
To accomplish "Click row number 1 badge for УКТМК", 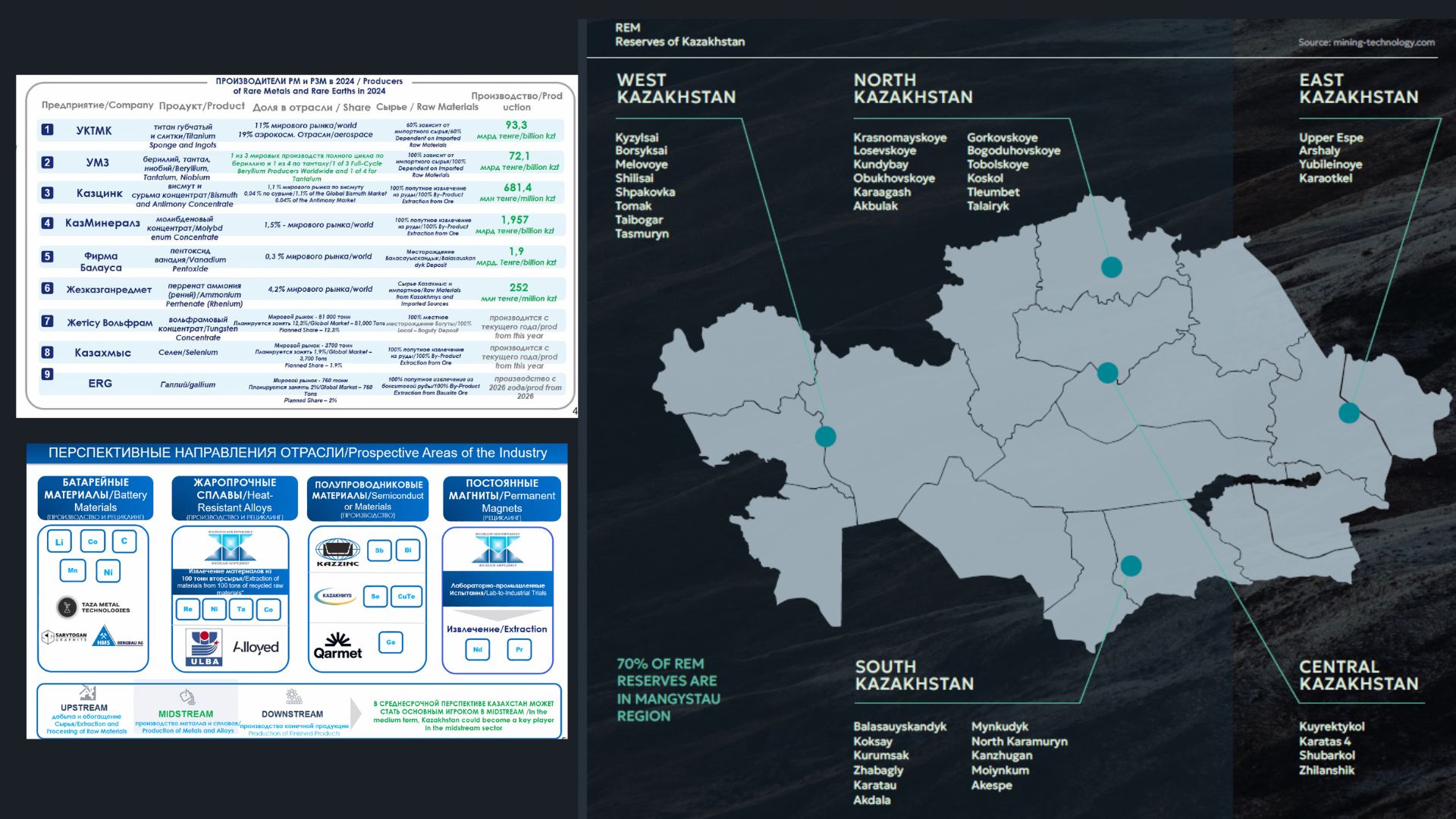I will tap(47, 130).
